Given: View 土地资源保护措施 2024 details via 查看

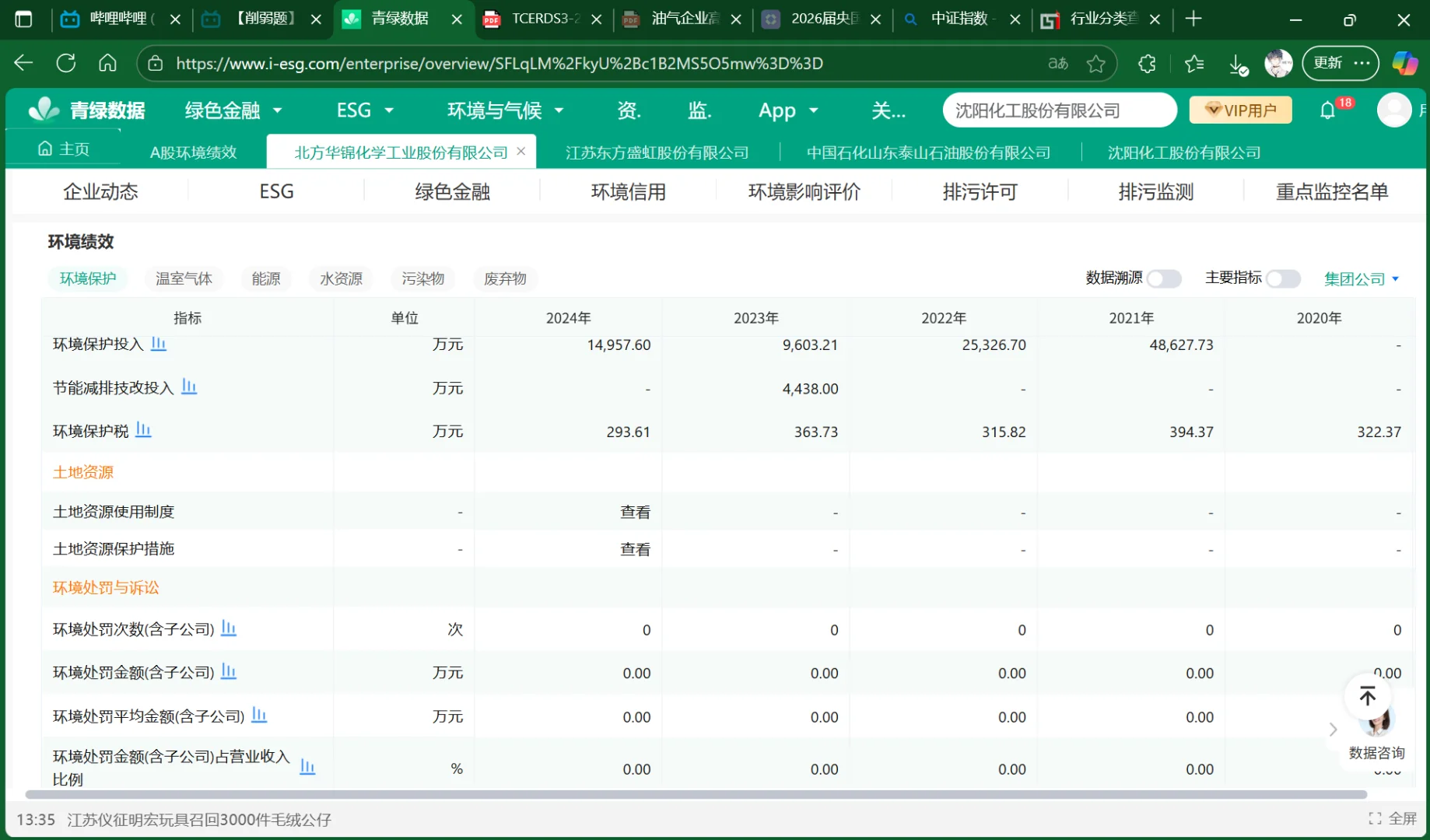Looking at the screenshot, I should (x=635, y=549).
